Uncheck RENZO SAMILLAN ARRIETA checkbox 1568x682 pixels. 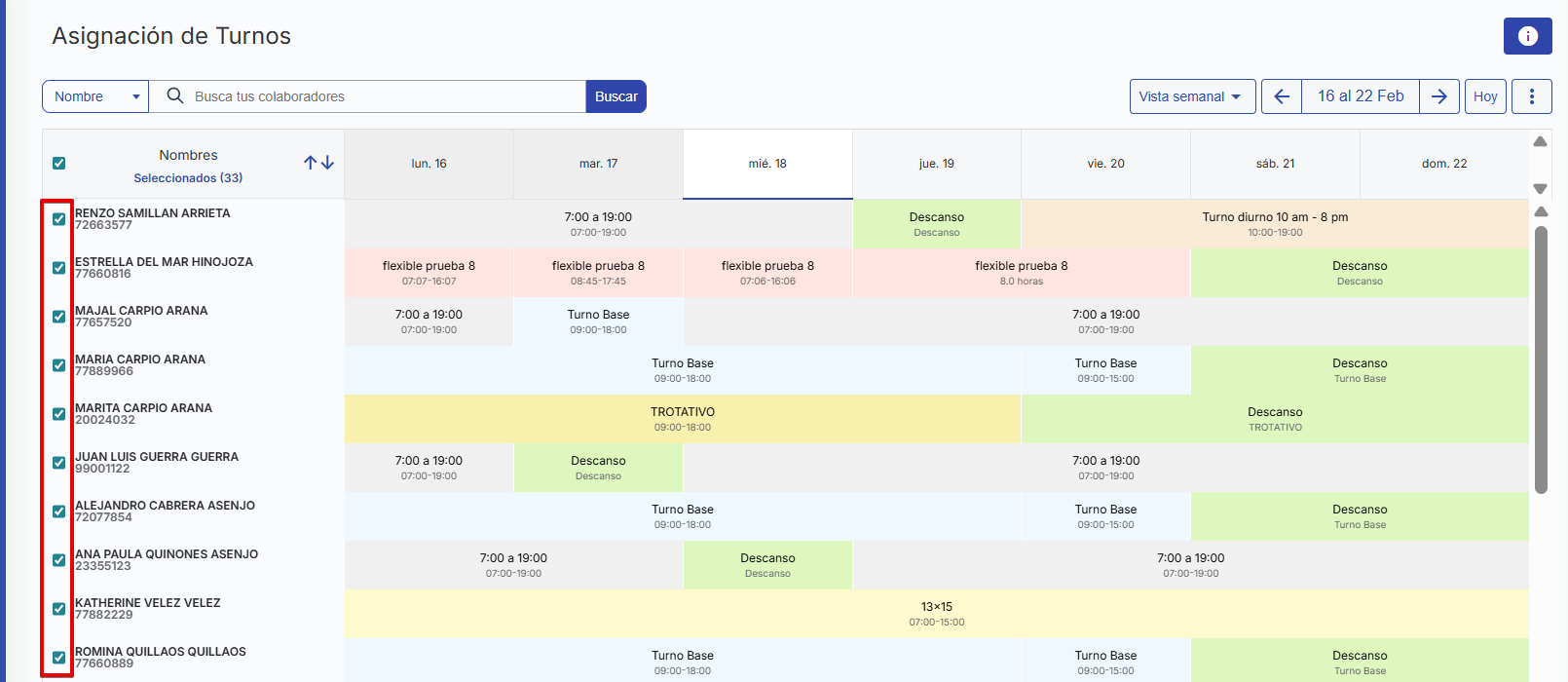(59, 219)
